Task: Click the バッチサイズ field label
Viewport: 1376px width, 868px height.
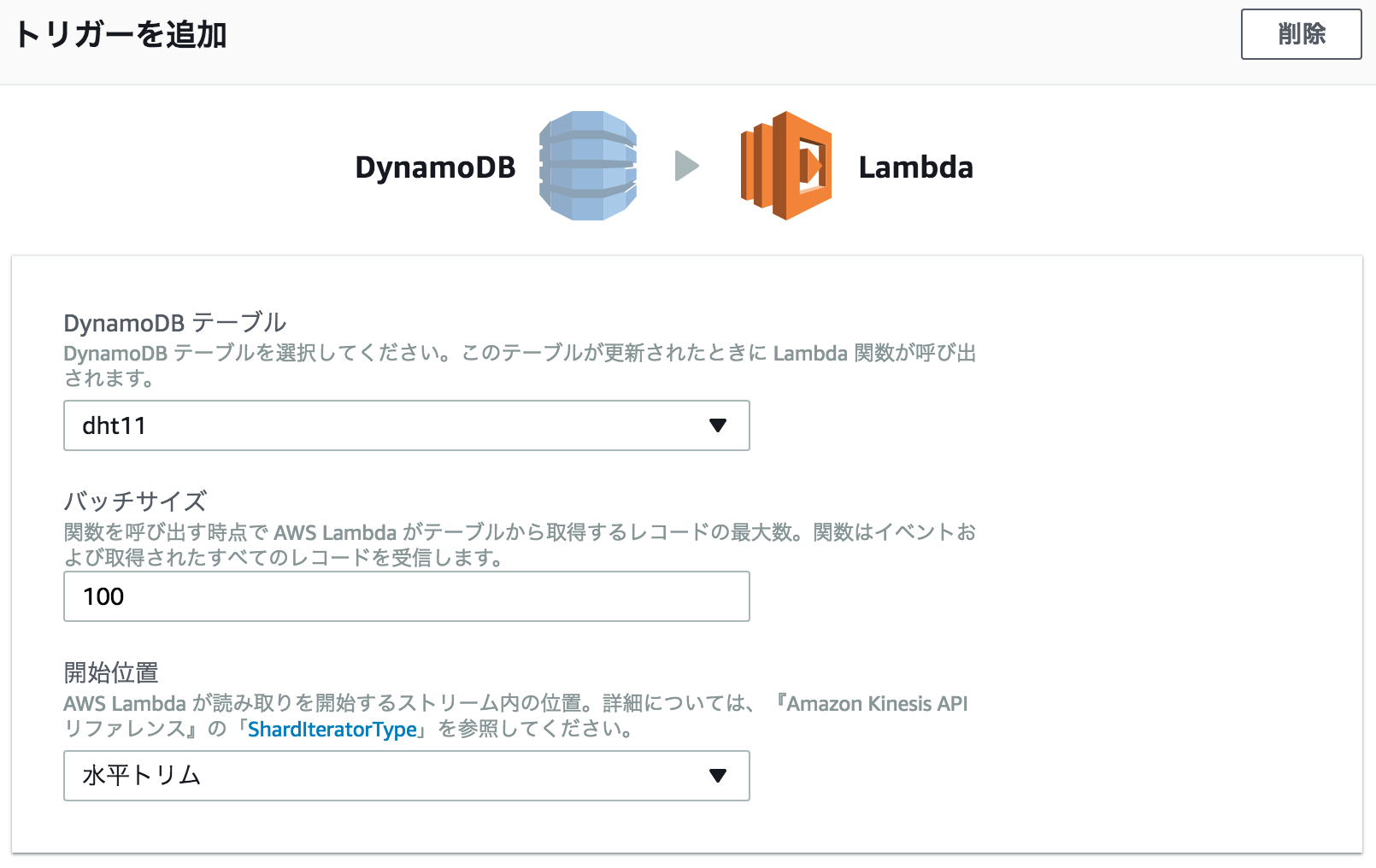Action: (136, 501)
